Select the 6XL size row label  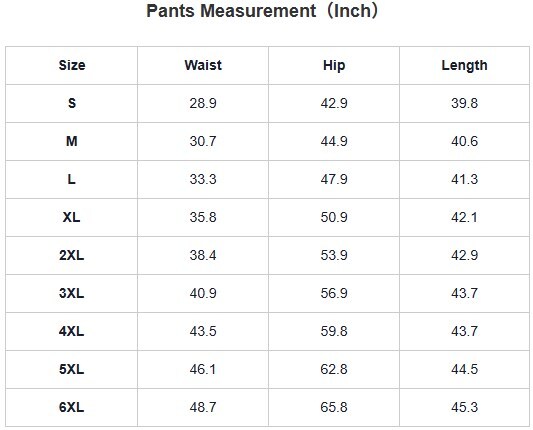[72, 407]
